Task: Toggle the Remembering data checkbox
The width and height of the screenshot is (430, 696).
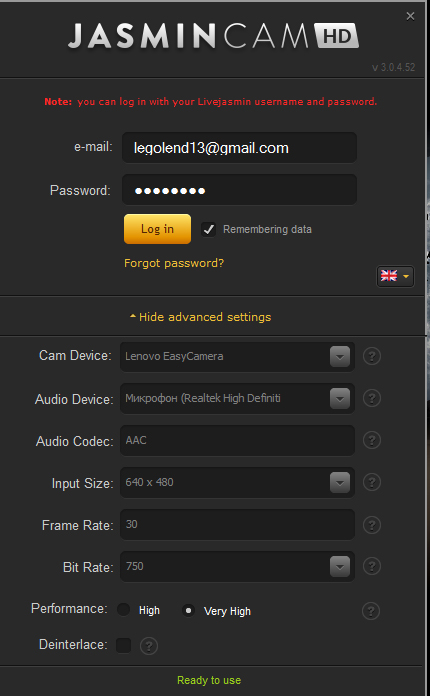Action: (208, 229)
